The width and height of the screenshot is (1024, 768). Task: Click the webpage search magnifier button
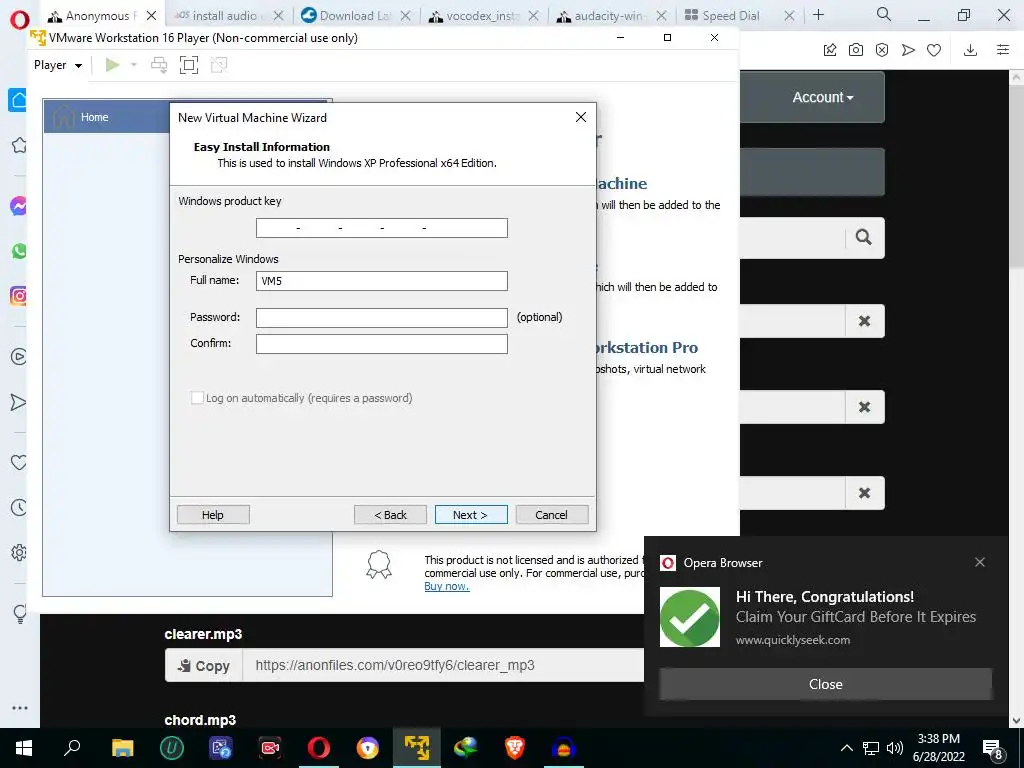coord(864,238)
